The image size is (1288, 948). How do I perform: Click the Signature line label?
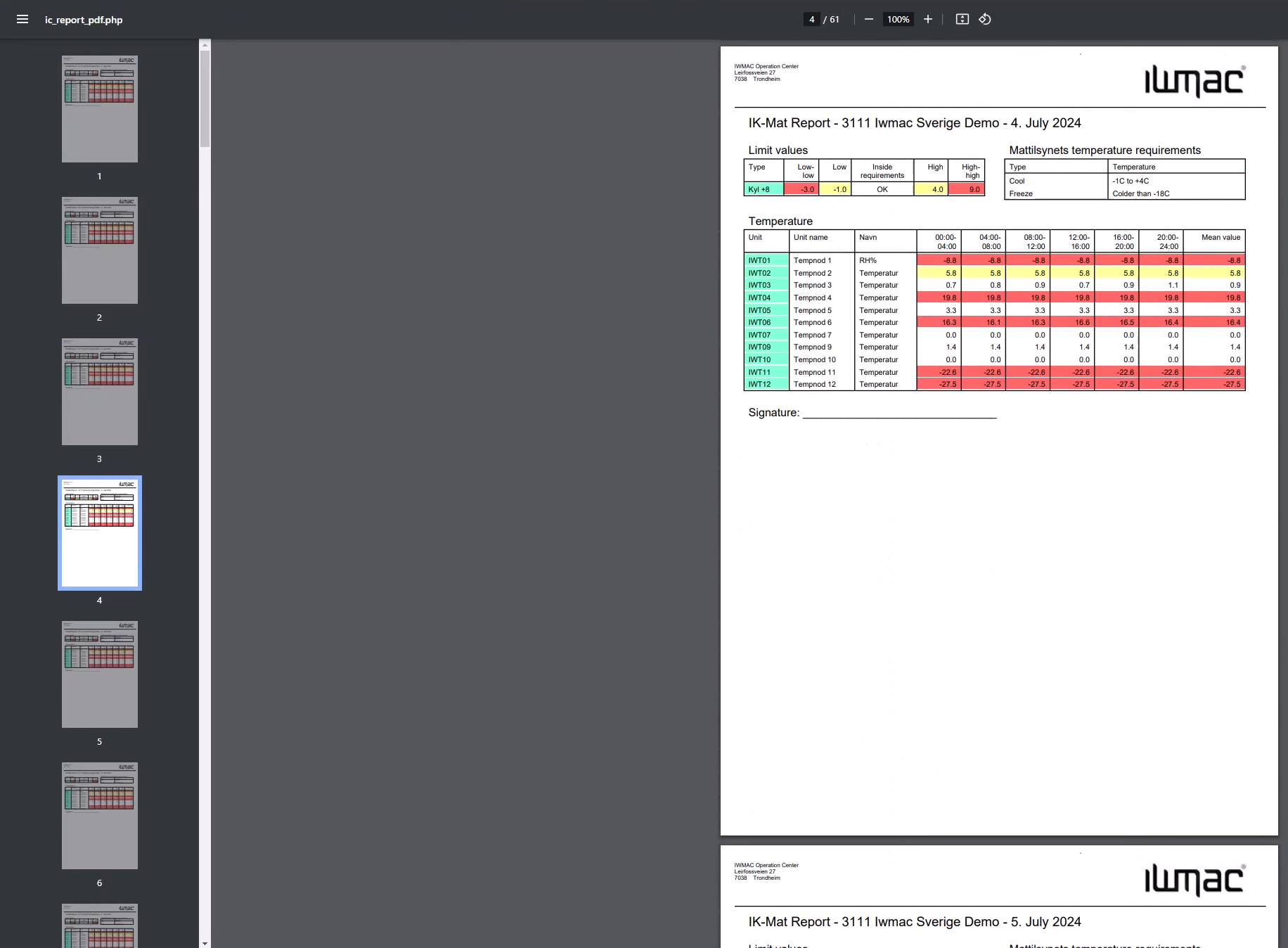[x=773, y=413]
